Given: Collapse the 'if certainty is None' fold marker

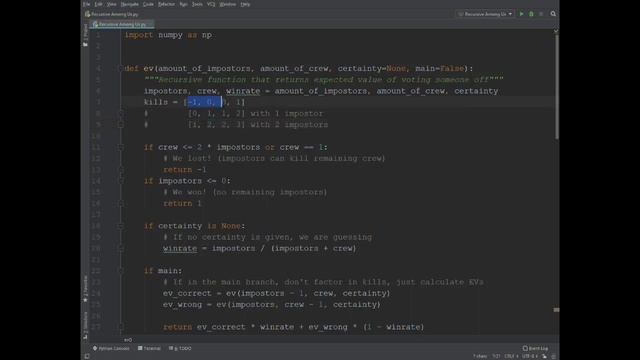Looking at the screenshot, I should (121, 226).
